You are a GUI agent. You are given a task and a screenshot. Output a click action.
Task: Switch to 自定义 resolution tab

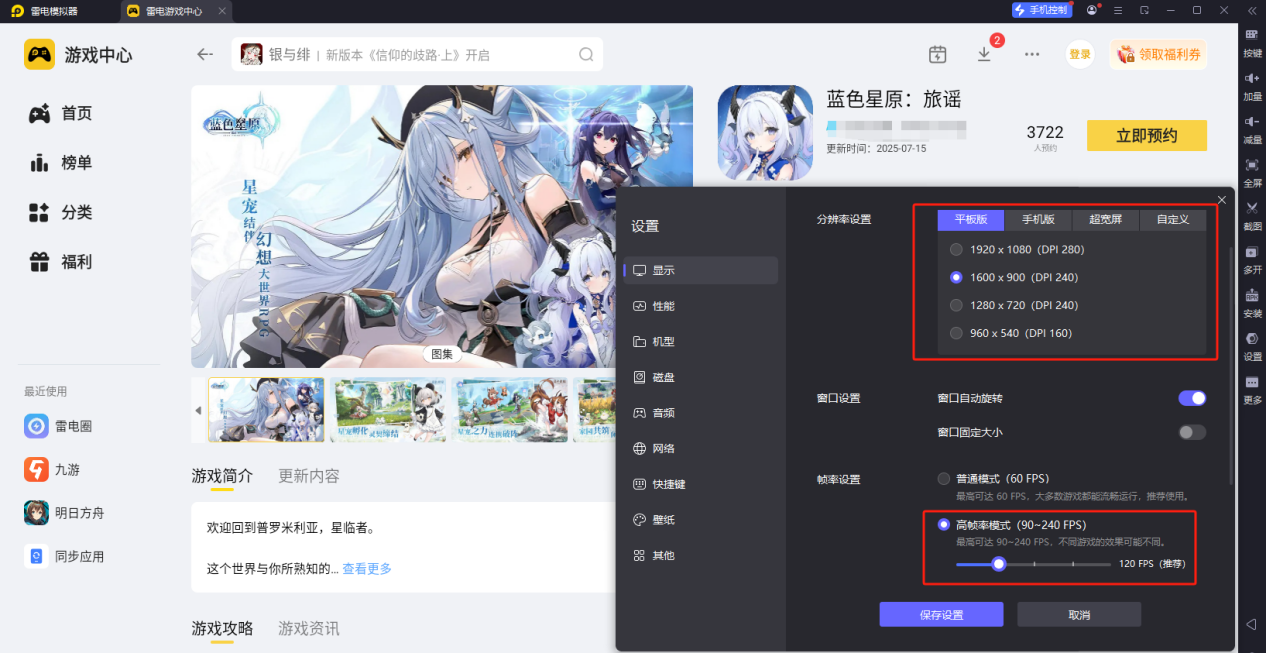1173,219
